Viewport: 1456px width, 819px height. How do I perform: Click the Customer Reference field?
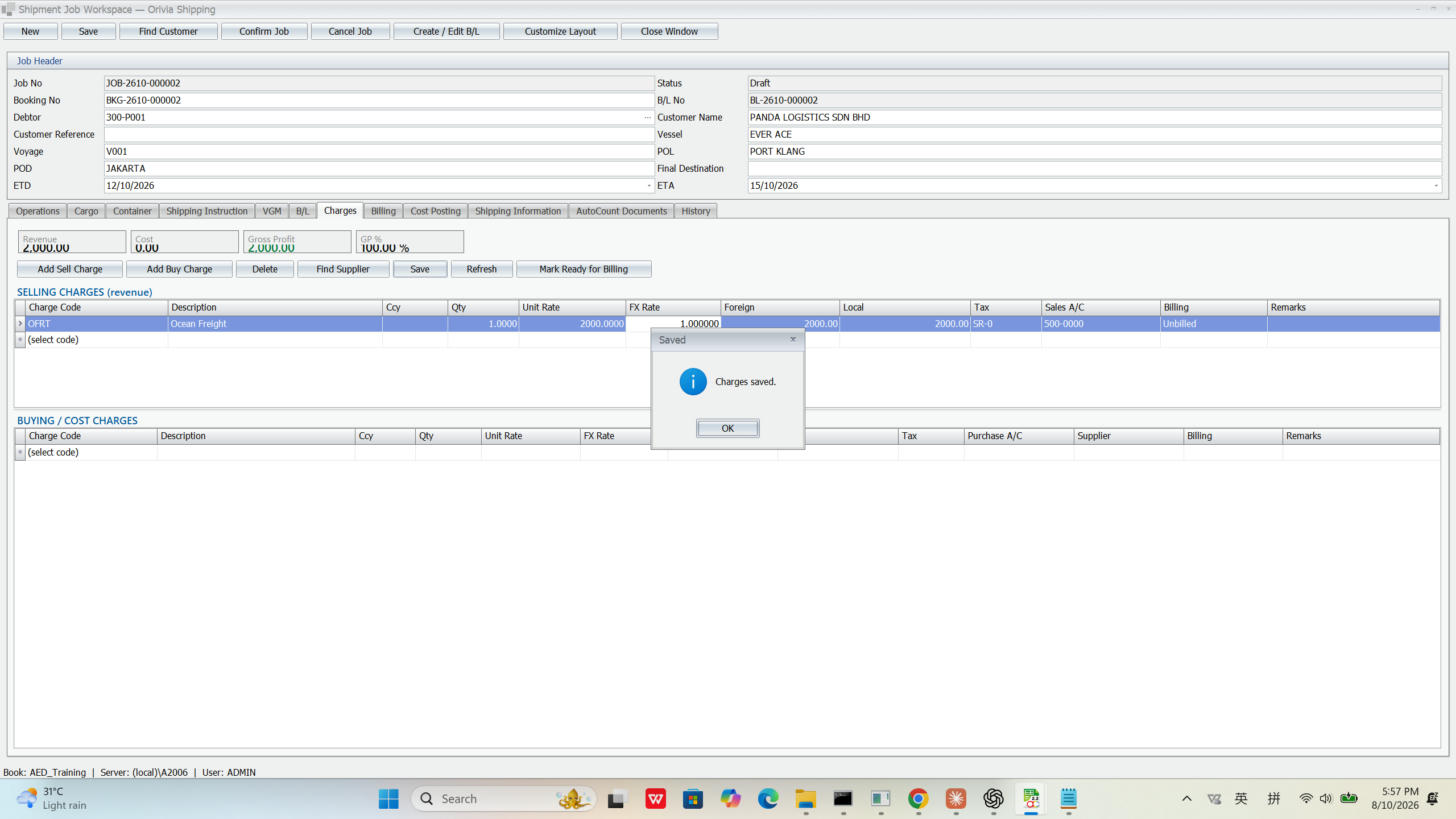[379, 135]
